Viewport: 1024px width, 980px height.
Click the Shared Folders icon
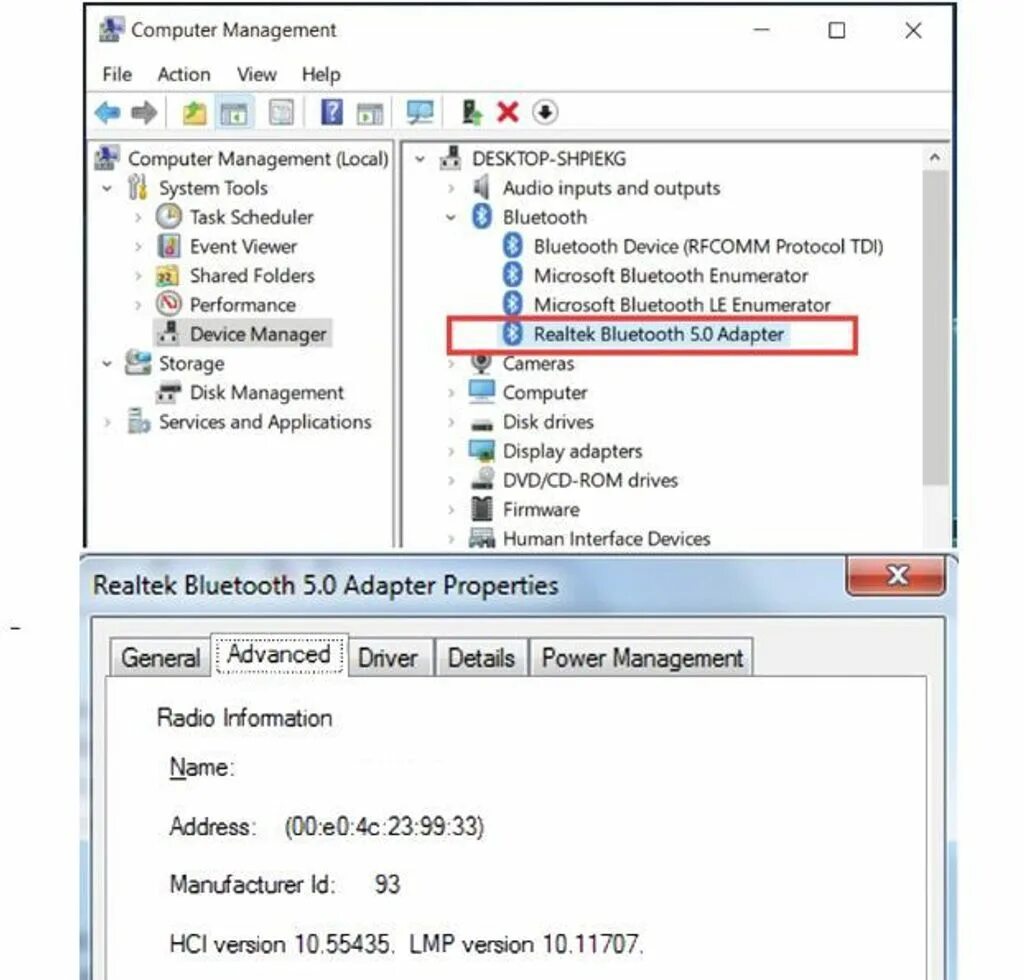pyautogui.click(x=168, y=276)
